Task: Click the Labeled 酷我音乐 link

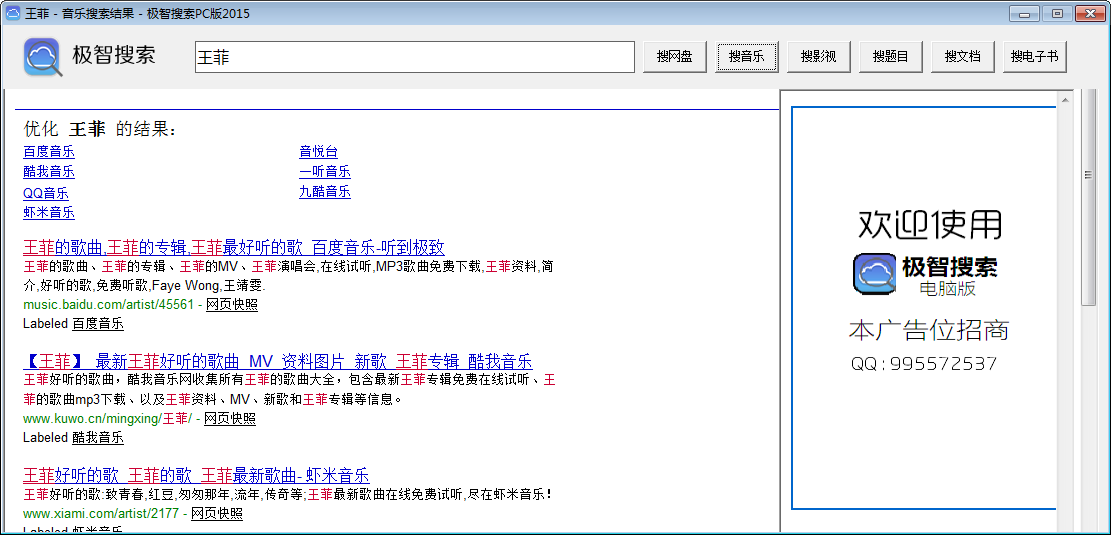Action: [x=98, y=438]
